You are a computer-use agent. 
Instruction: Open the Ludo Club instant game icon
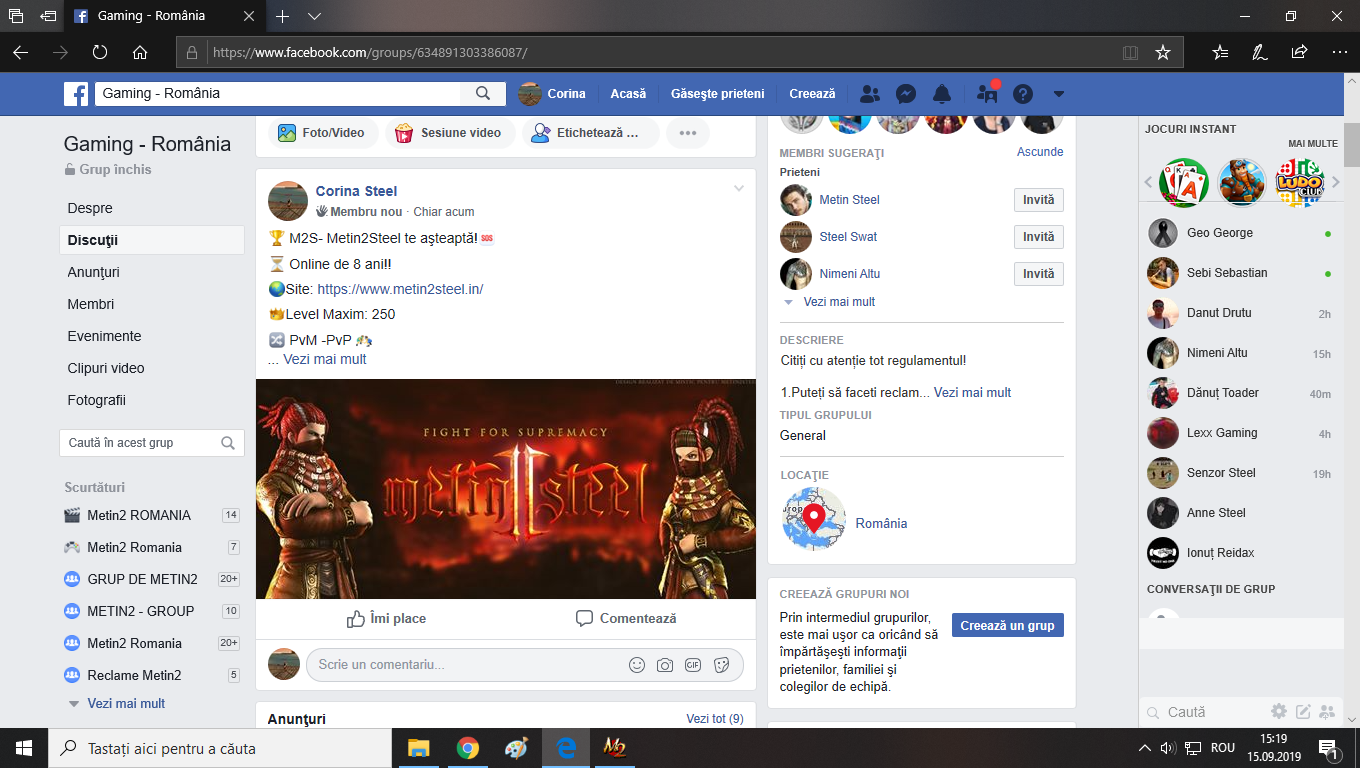(x=1300, y=183)
